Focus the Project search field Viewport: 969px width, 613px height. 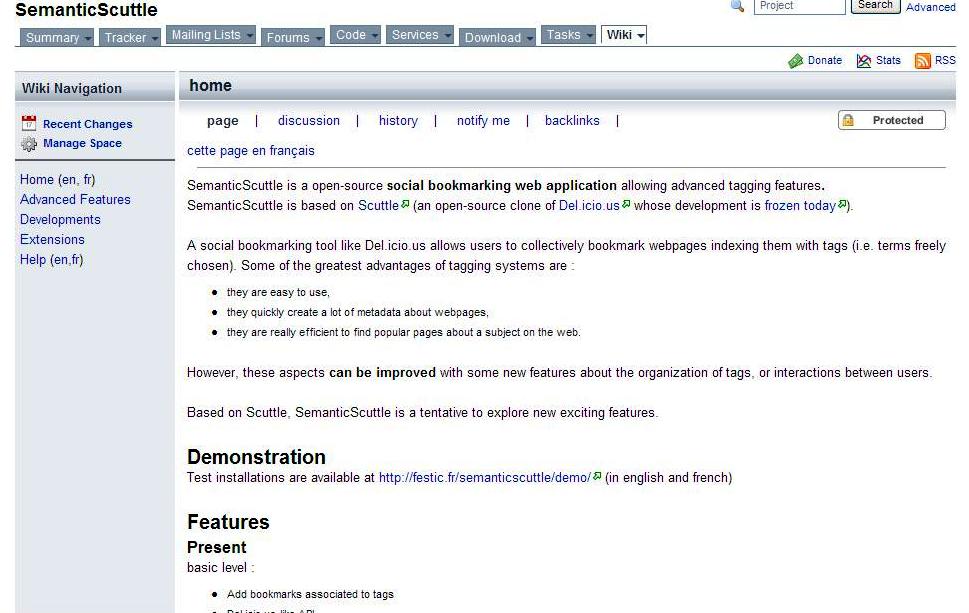click(x=800, y=6)
